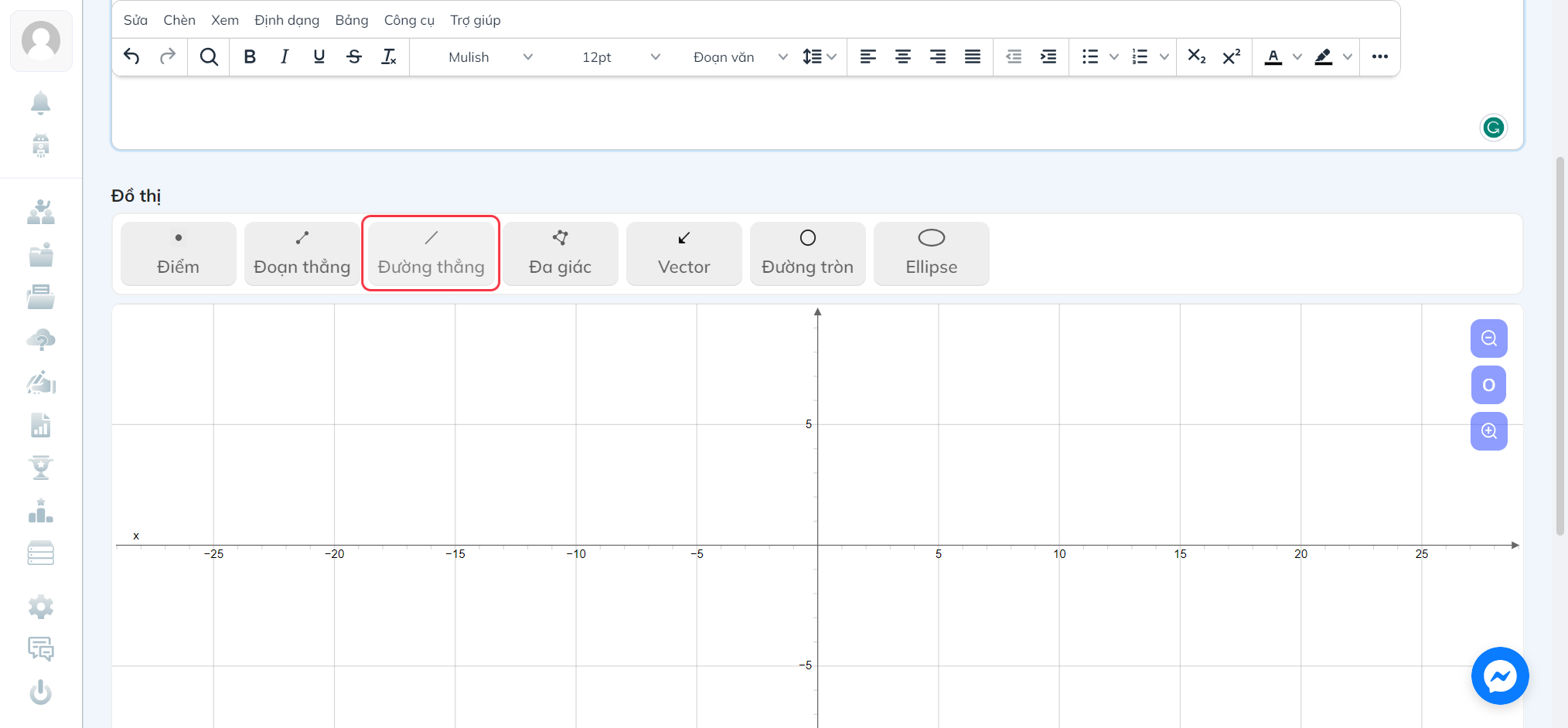
Task: Align text right
Action: (x=938, y=56)
